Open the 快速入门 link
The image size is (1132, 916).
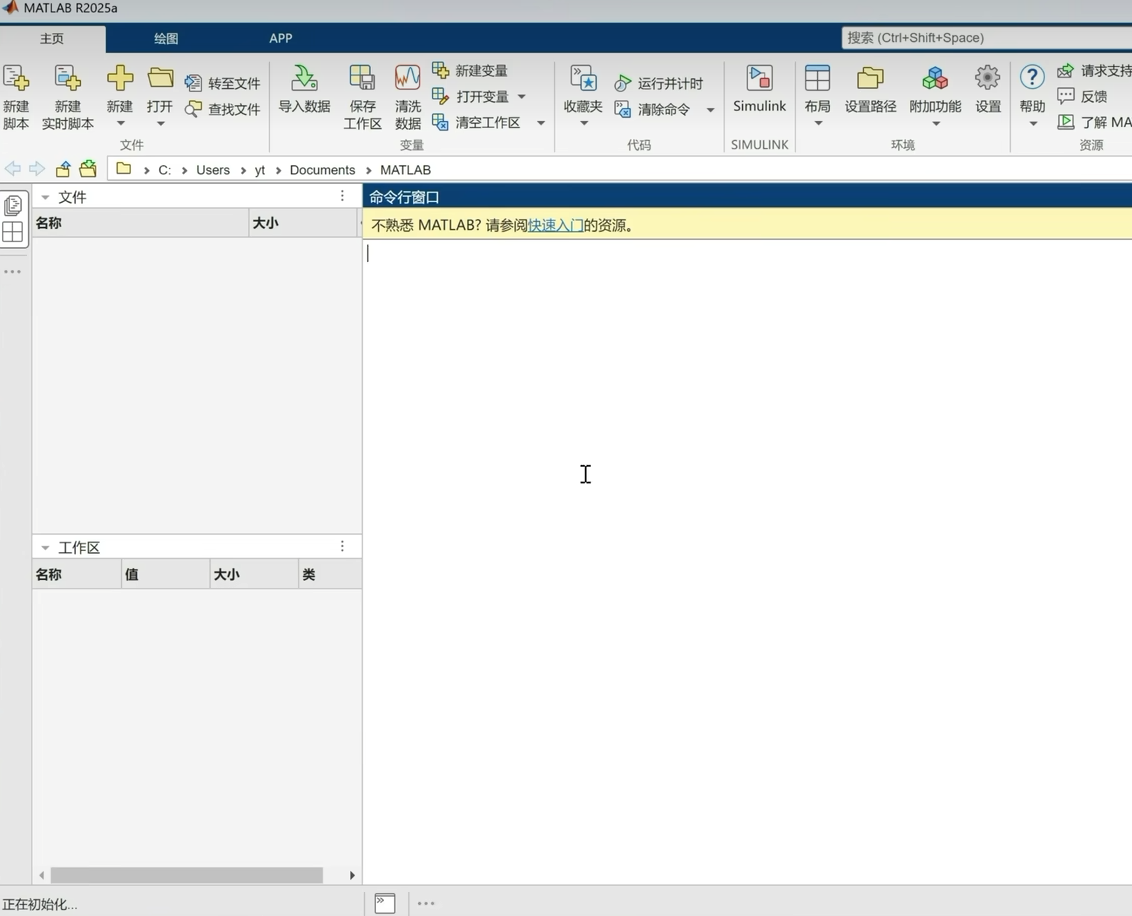pos(555,225)
